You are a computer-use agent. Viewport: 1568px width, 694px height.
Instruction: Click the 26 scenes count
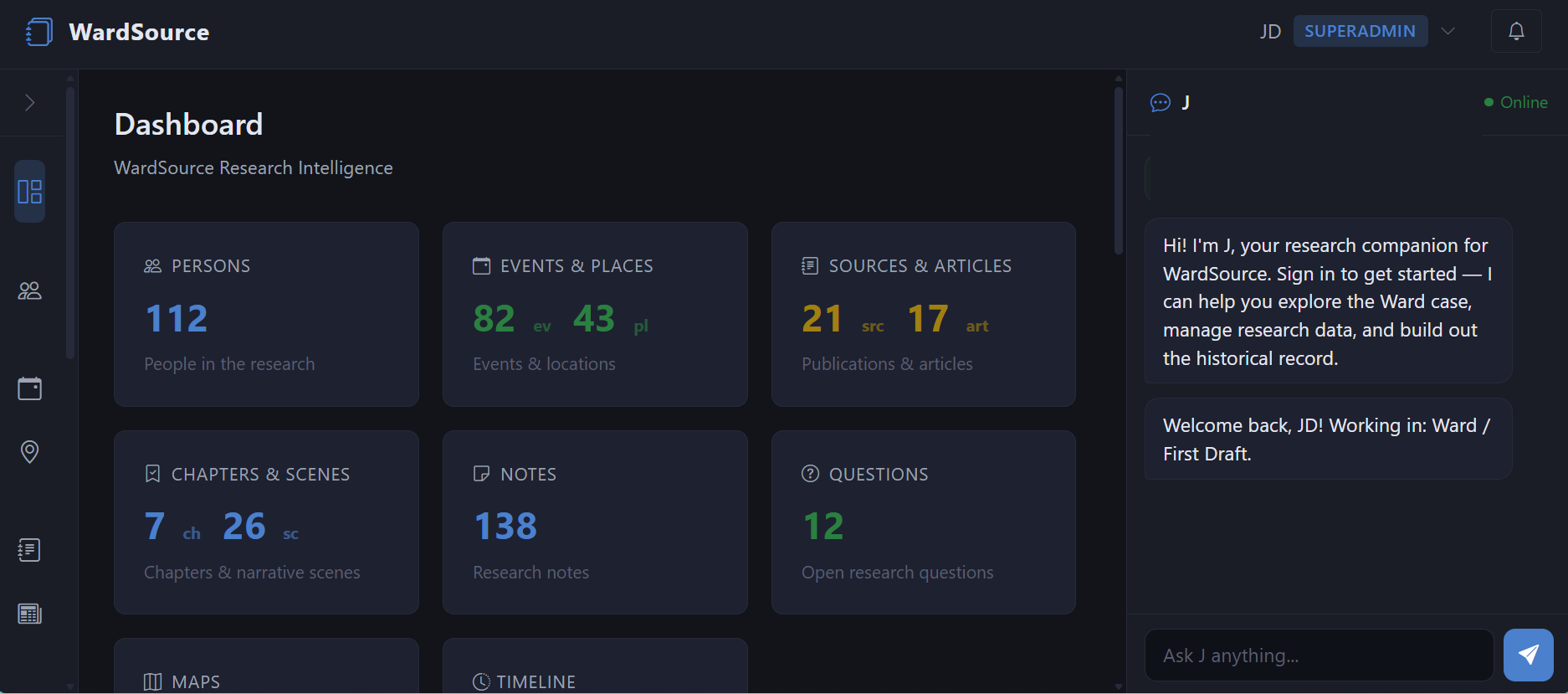[244, 526]
